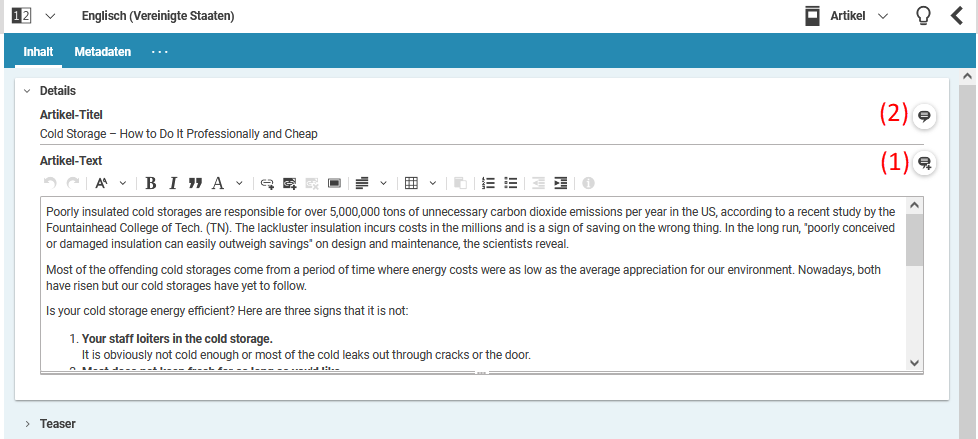Toggle block quote formatting
Viewport: 978px width, 439px height.
coord(195,183)
